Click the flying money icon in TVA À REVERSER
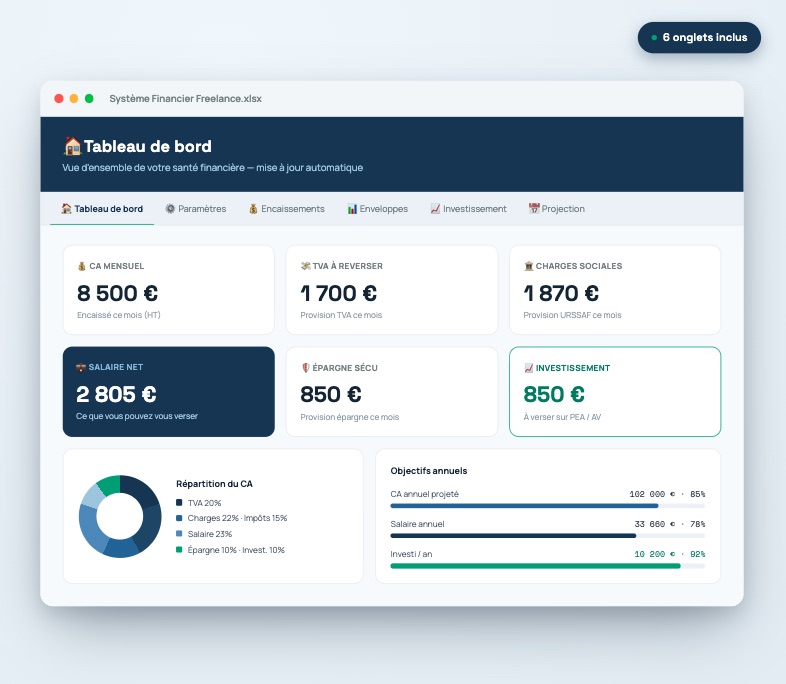This screenshot has width=786, height=684. (x=305, y=266)
